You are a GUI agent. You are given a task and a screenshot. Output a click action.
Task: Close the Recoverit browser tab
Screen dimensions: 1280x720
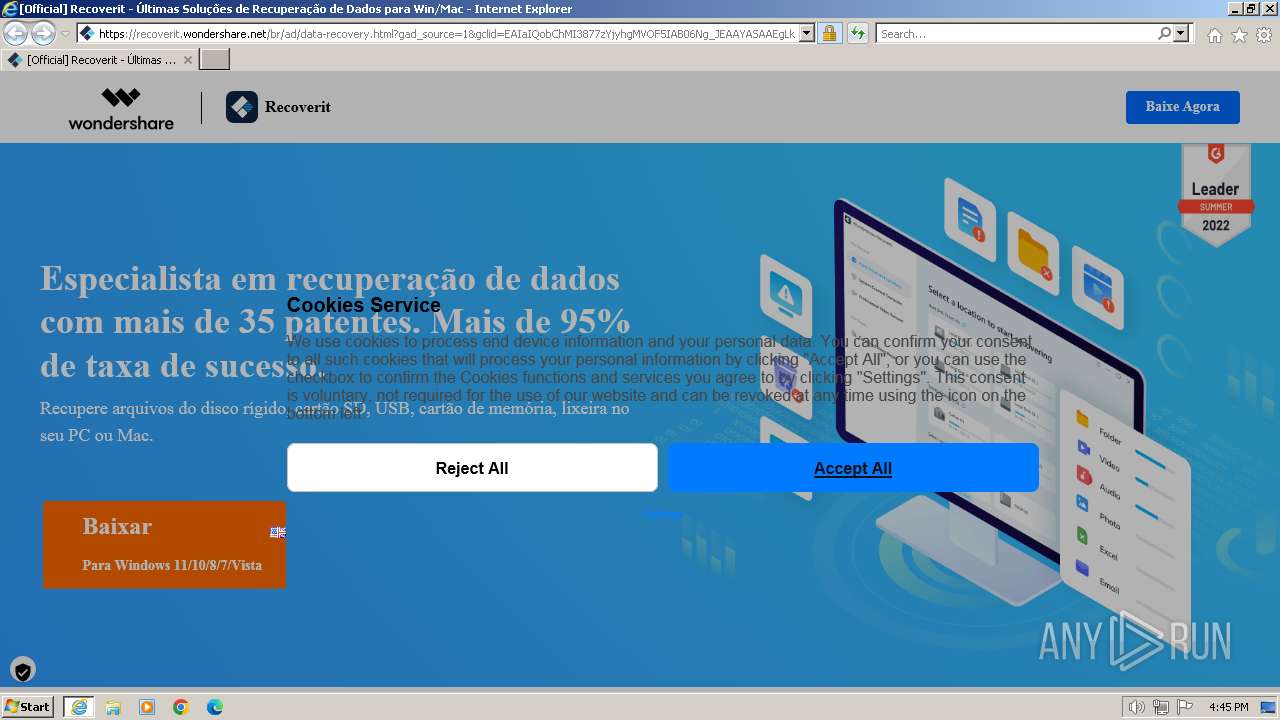(x=187, y=60)
